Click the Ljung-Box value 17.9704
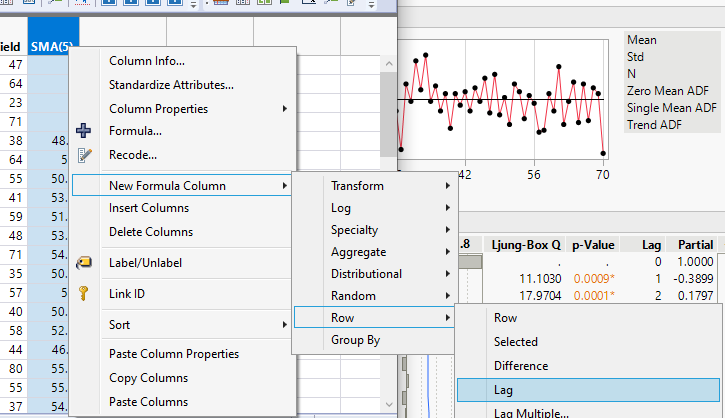Image resolution: width=725 pixels, height=418 pixels. coord(540,295)
